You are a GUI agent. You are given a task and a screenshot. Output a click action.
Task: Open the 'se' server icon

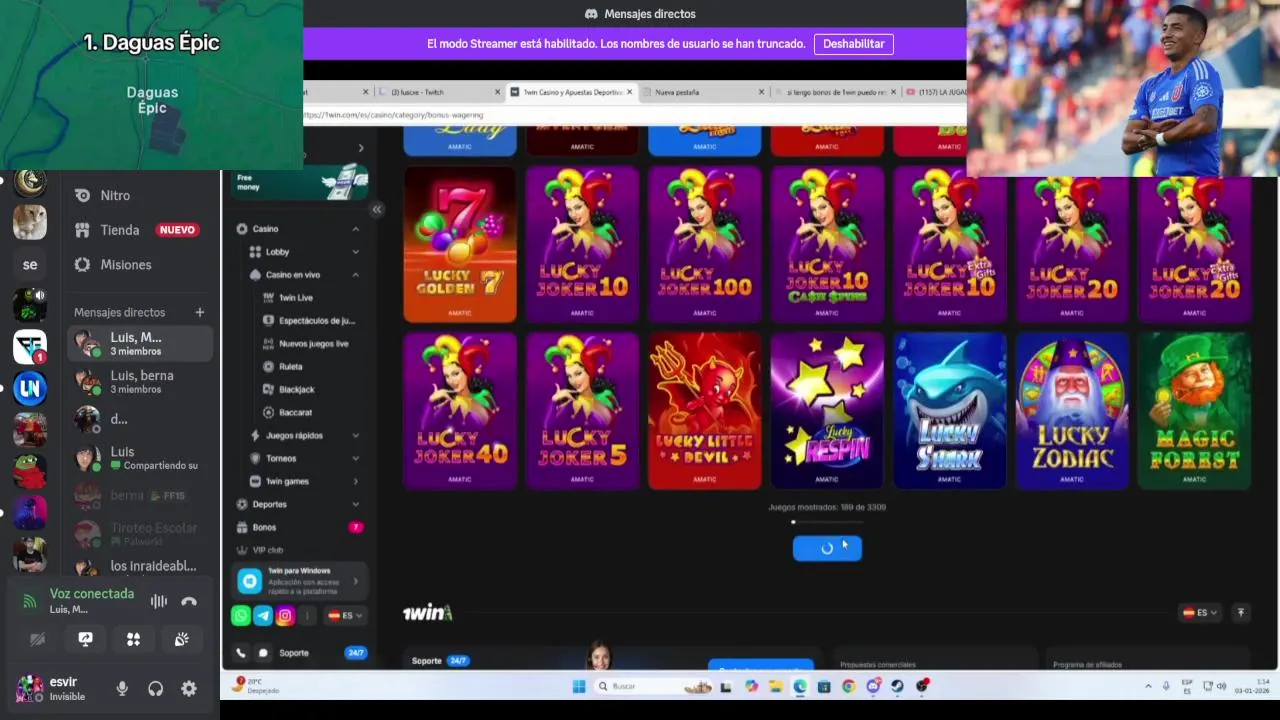[30, 265]
